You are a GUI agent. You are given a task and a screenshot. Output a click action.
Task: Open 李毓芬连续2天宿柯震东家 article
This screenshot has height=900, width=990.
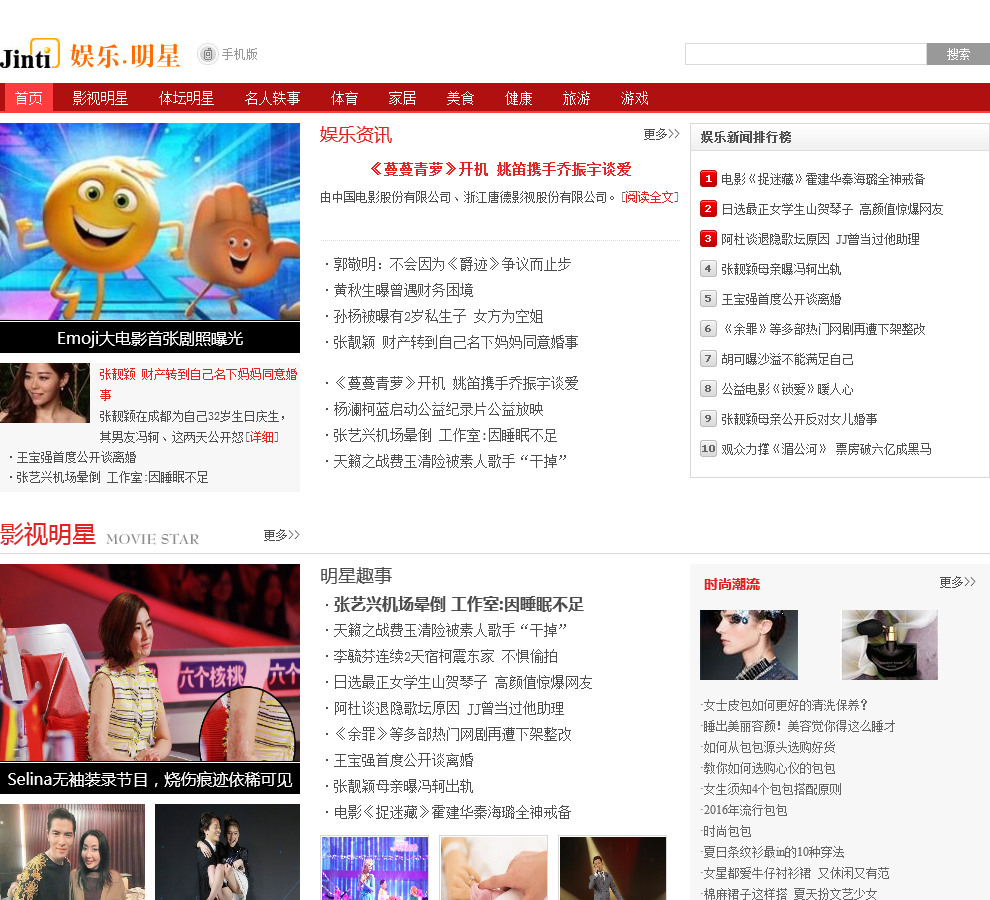point(445,656)
